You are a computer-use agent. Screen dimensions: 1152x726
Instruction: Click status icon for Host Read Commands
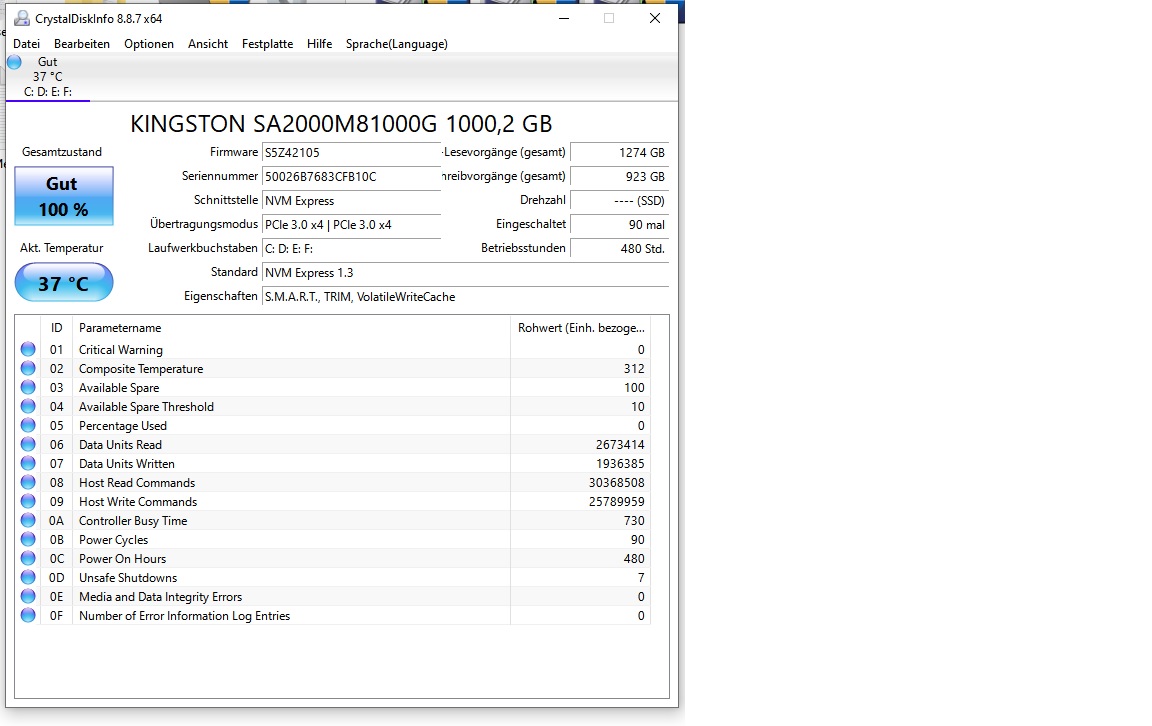28,482
